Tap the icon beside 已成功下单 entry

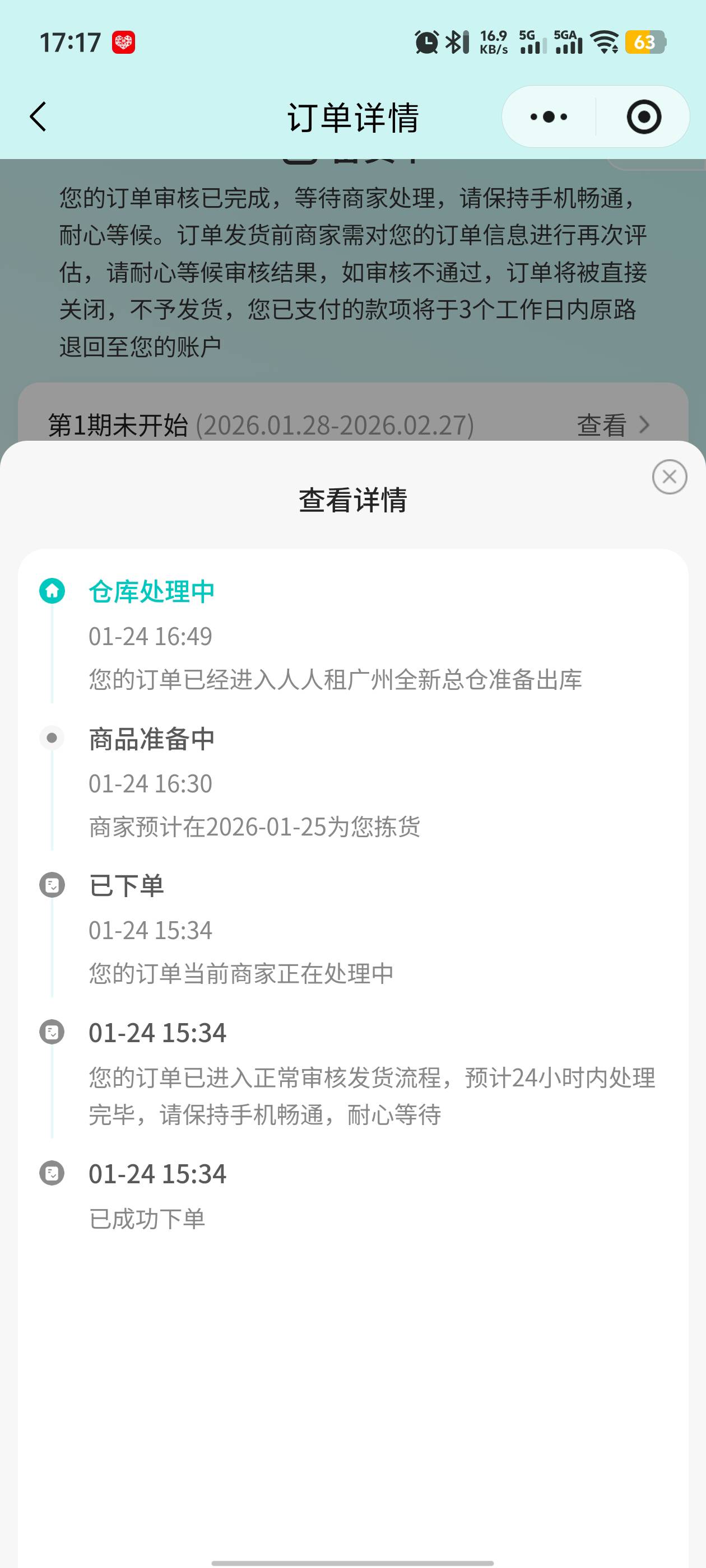point(52,1173)
